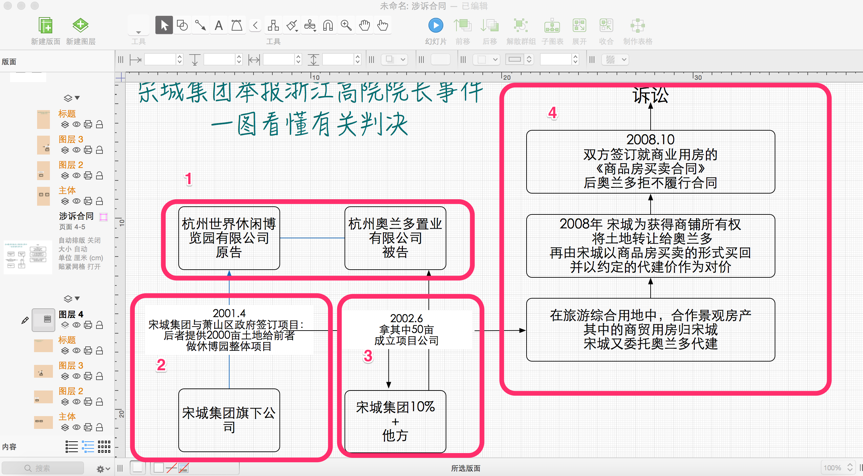Select the diagramming tool

273,25
